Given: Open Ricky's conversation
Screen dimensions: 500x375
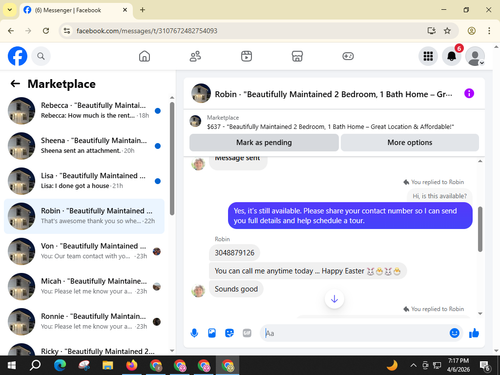Looking at the screenshot, I should tap(84, 349).
